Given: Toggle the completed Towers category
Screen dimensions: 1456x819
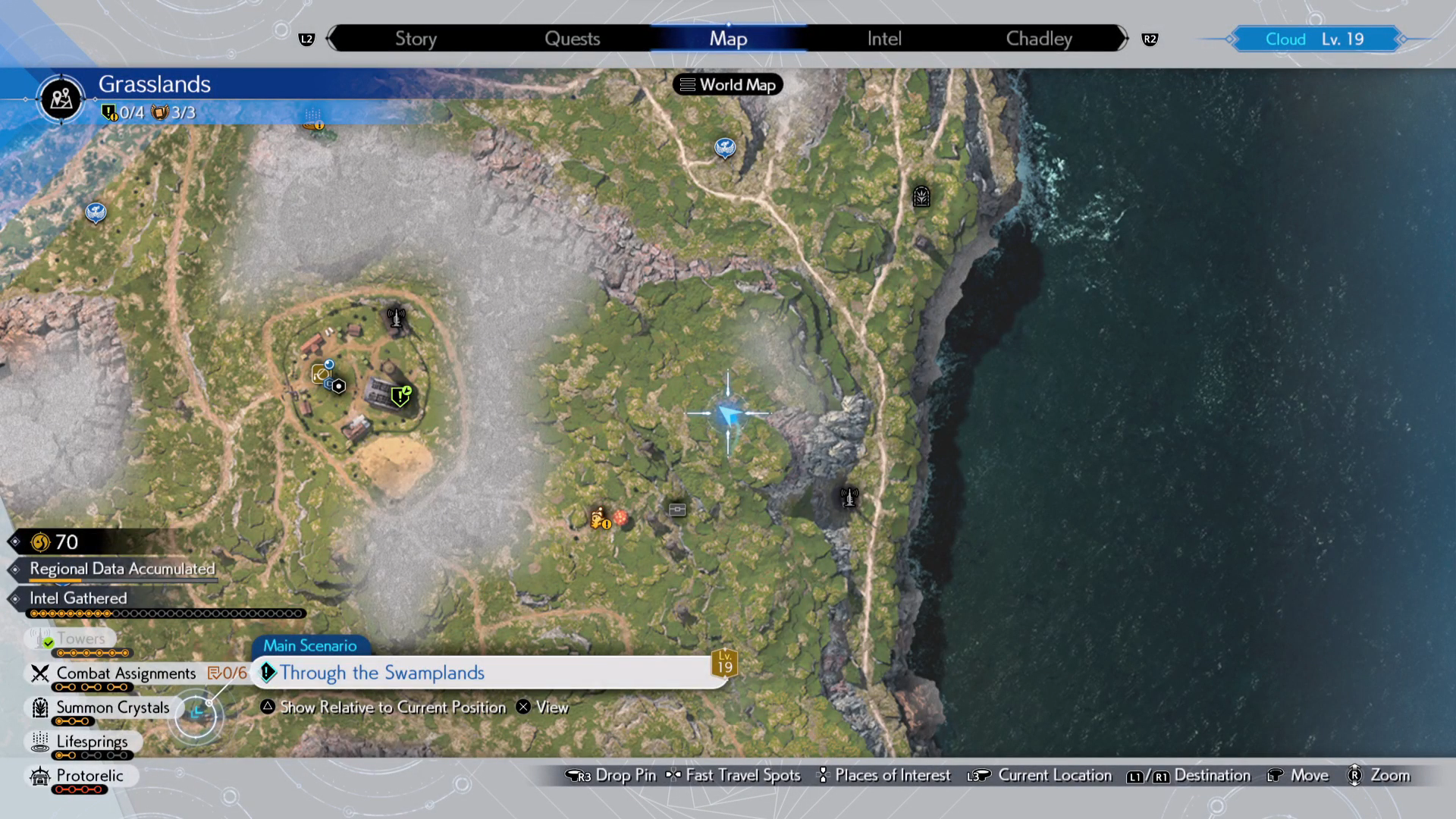Looking at the screenshot, I should pos(80,639).
